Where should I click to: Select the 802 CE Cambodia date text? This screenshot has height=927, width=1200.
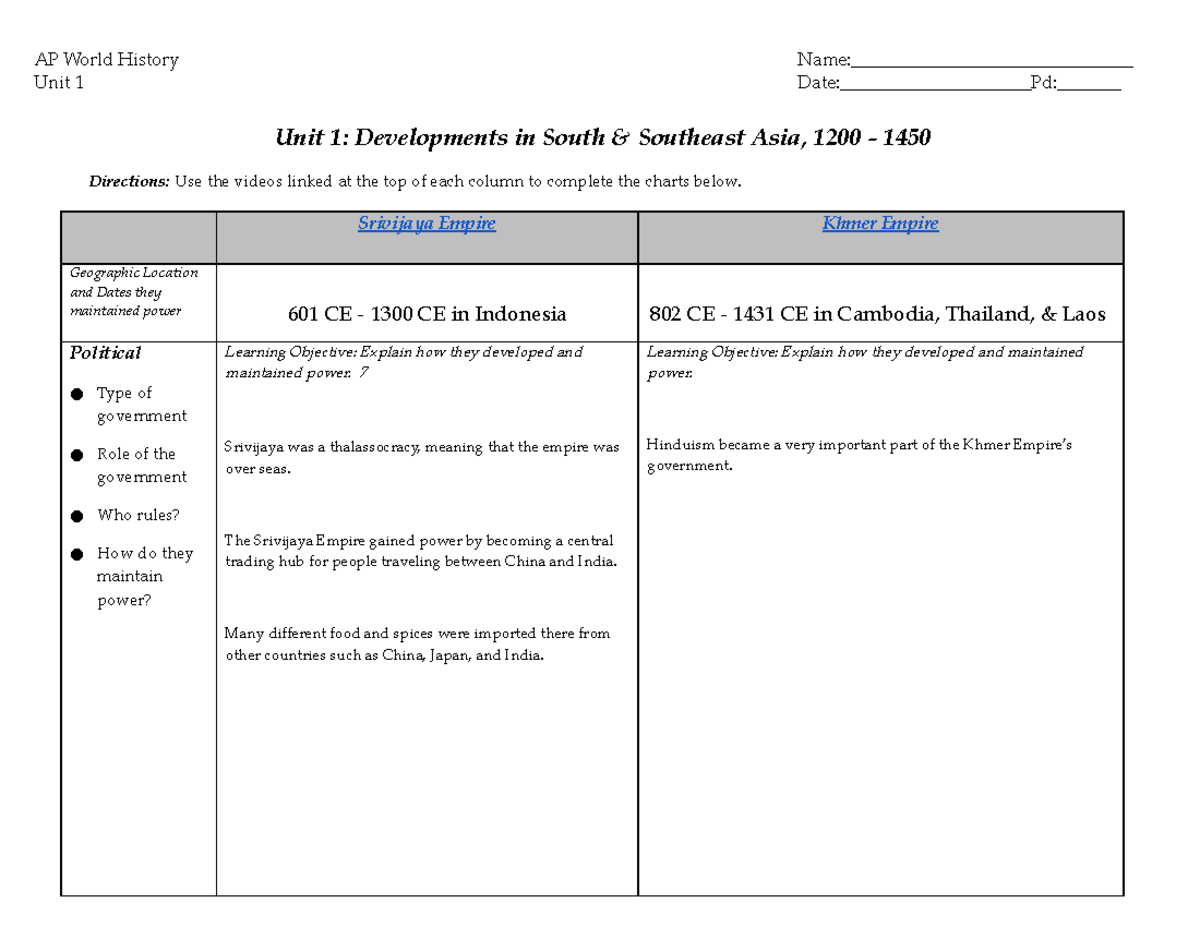tap(877, 314)
